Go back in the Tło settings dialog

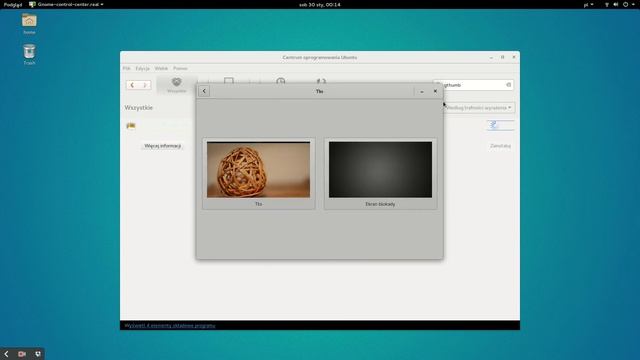pos(204,91)
